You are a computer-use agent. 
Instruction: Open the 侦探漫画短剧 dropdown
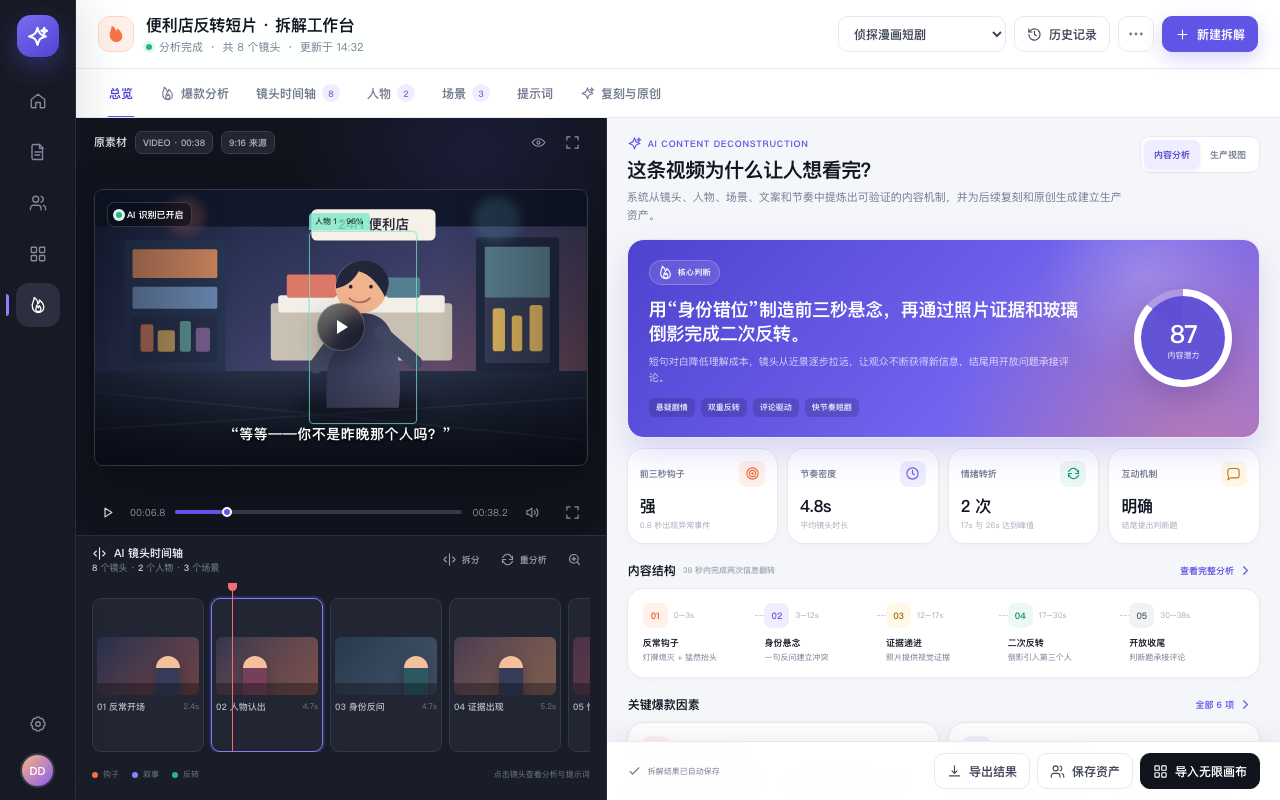pos(922,34)
